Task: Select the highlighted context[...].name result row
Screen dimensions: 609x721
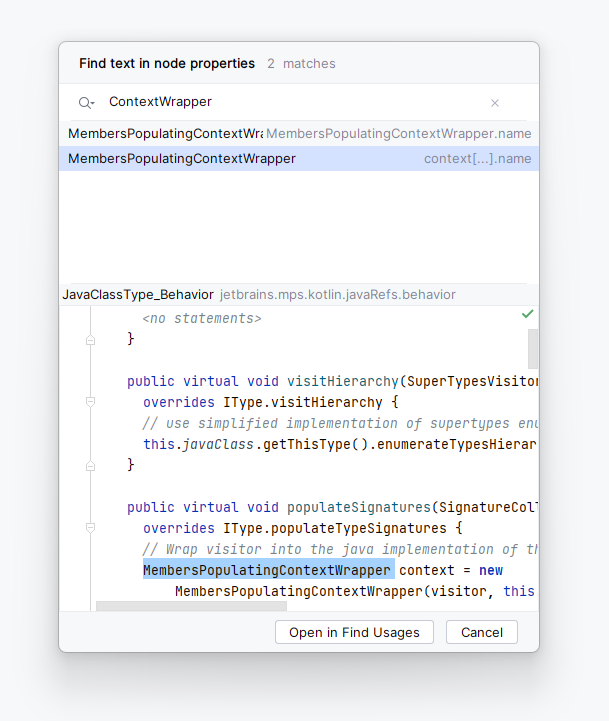Action: tap(299, 159)
